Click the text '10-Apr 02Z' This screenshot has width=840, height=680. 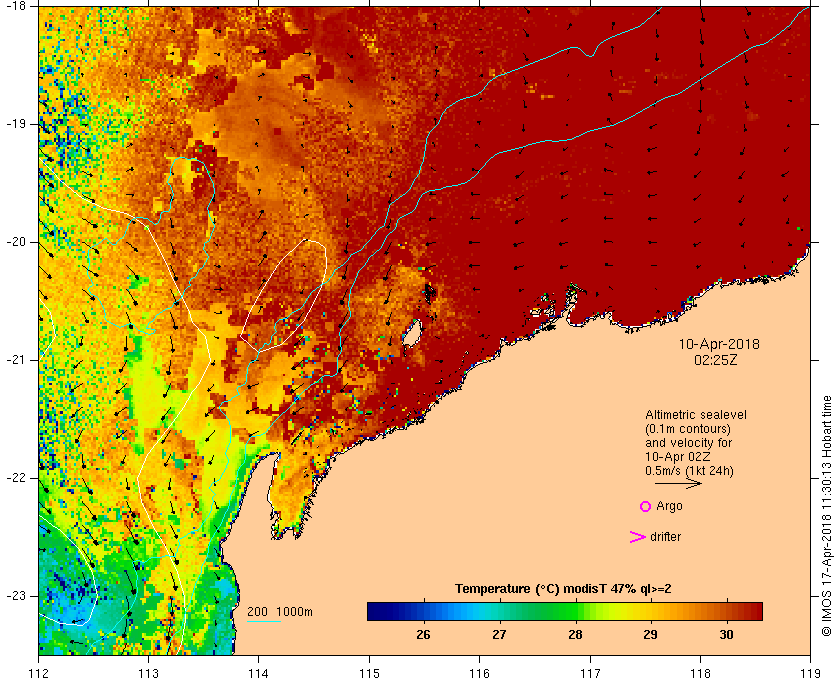point(678,457)
